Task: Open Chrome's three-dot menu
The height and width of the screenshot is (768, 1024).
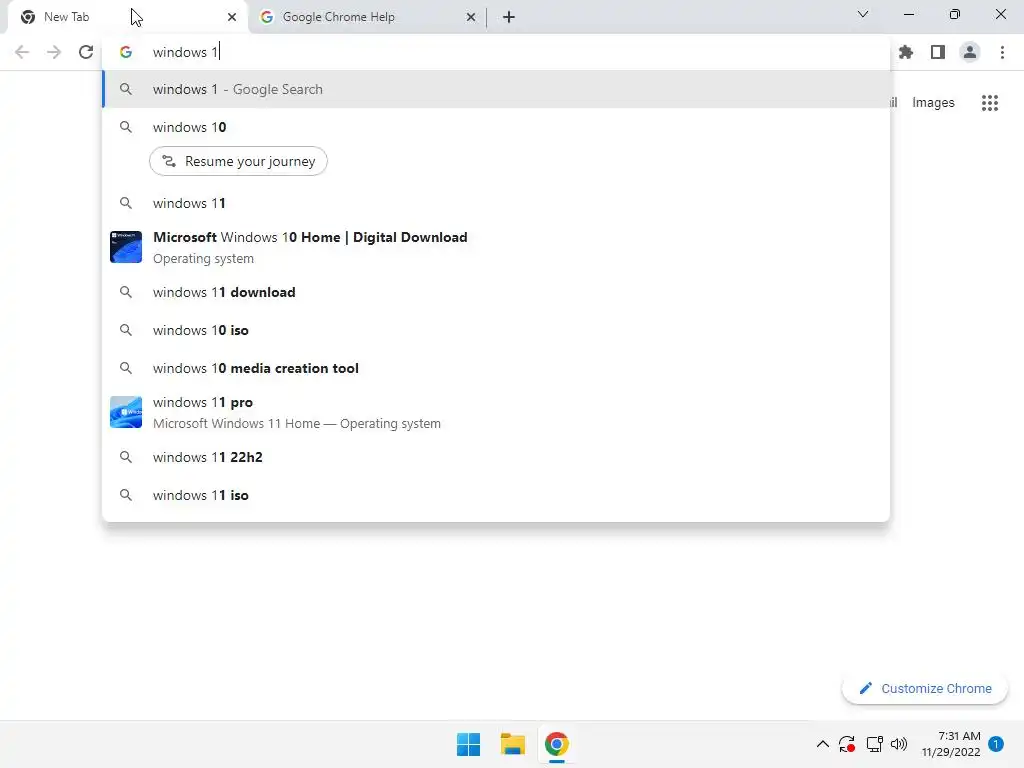Action: [1002, 52]
